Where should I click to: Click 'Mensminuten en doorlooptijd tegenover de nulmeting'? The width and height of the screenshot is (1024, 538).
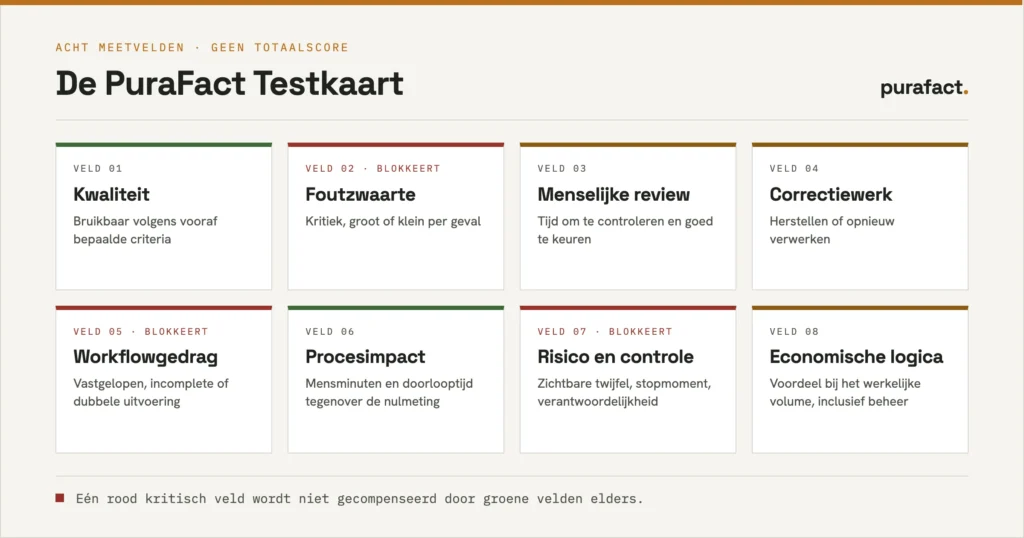pos(389,392)
